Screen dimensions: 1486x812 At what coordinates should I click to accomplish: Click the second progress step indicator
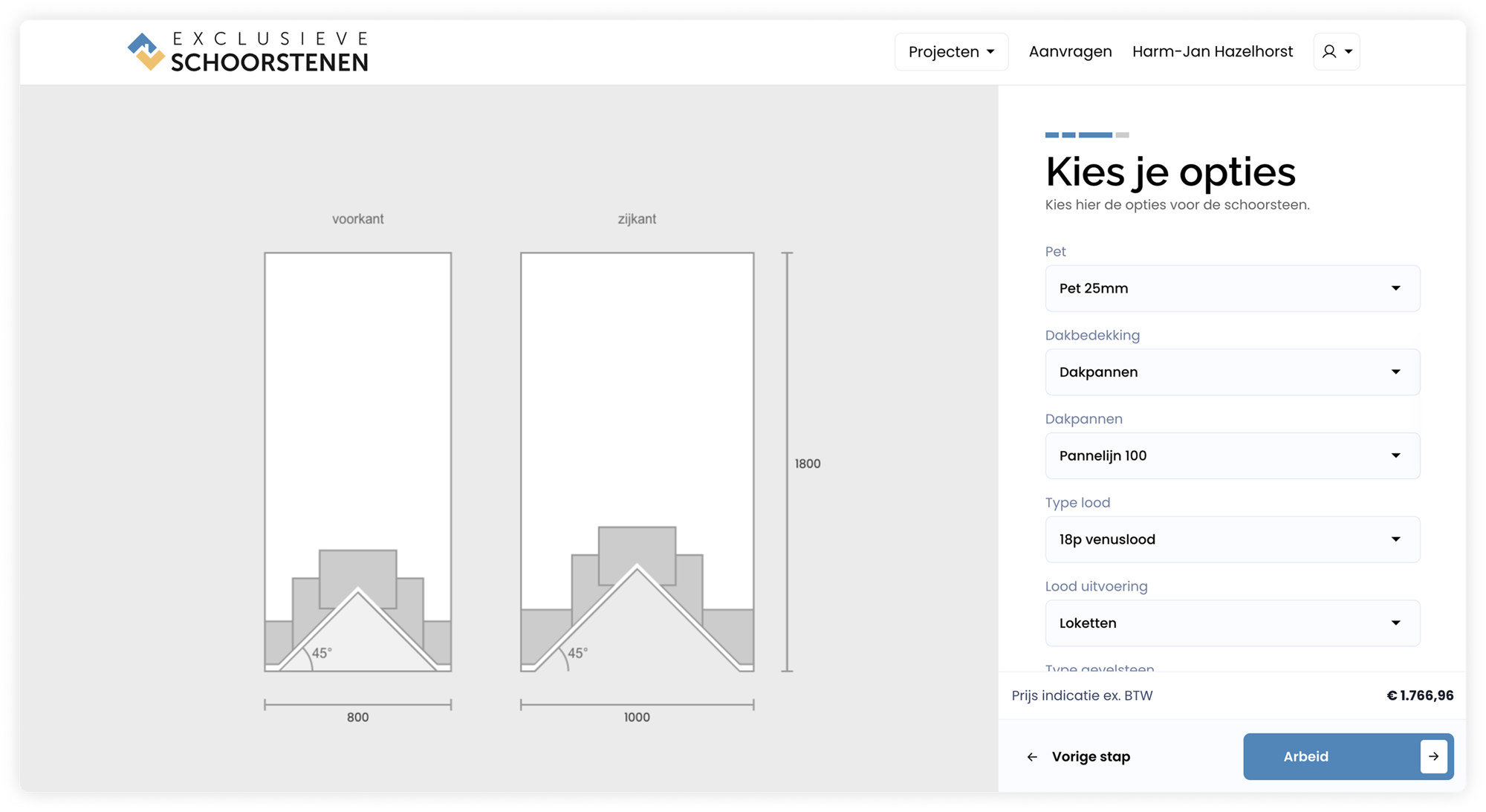tap(1068, 135)
